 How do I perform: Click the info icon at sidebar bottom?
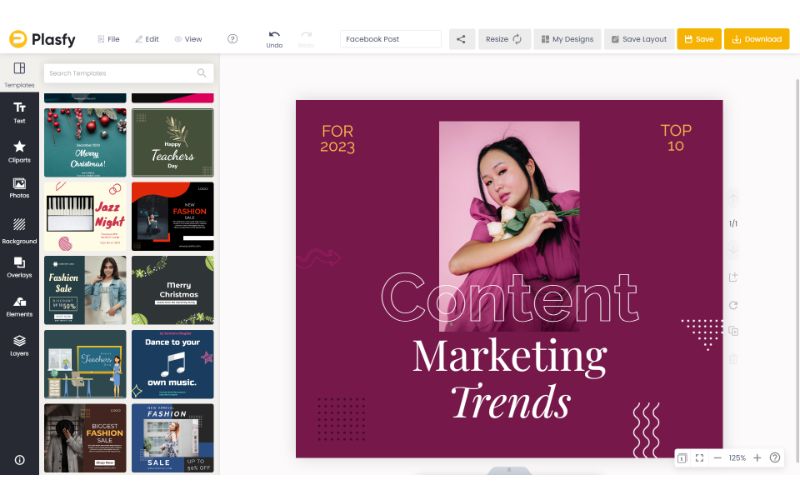click(x=19, y=460)
